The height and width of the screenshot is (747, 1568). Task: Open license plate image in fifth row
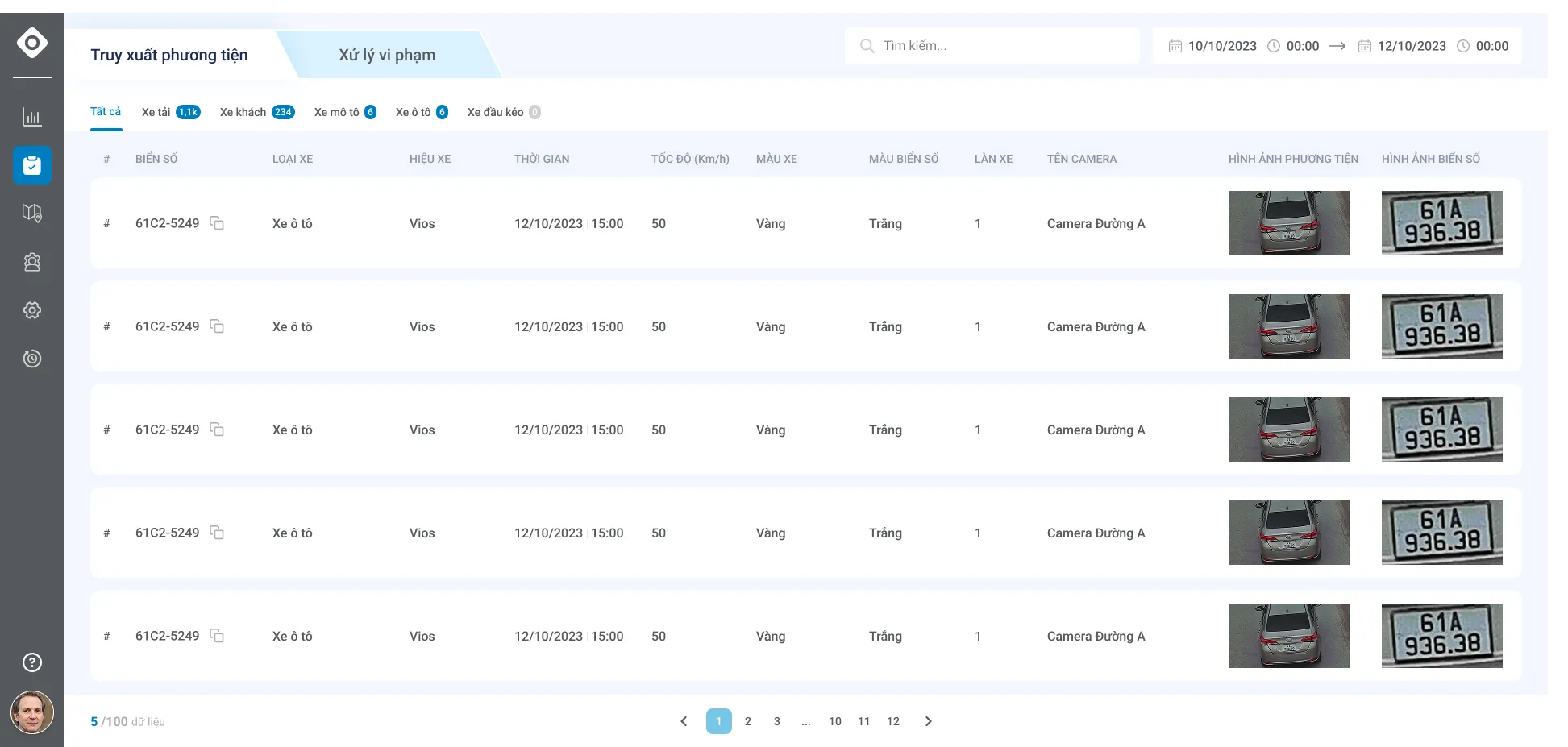tap(1442, 636)
